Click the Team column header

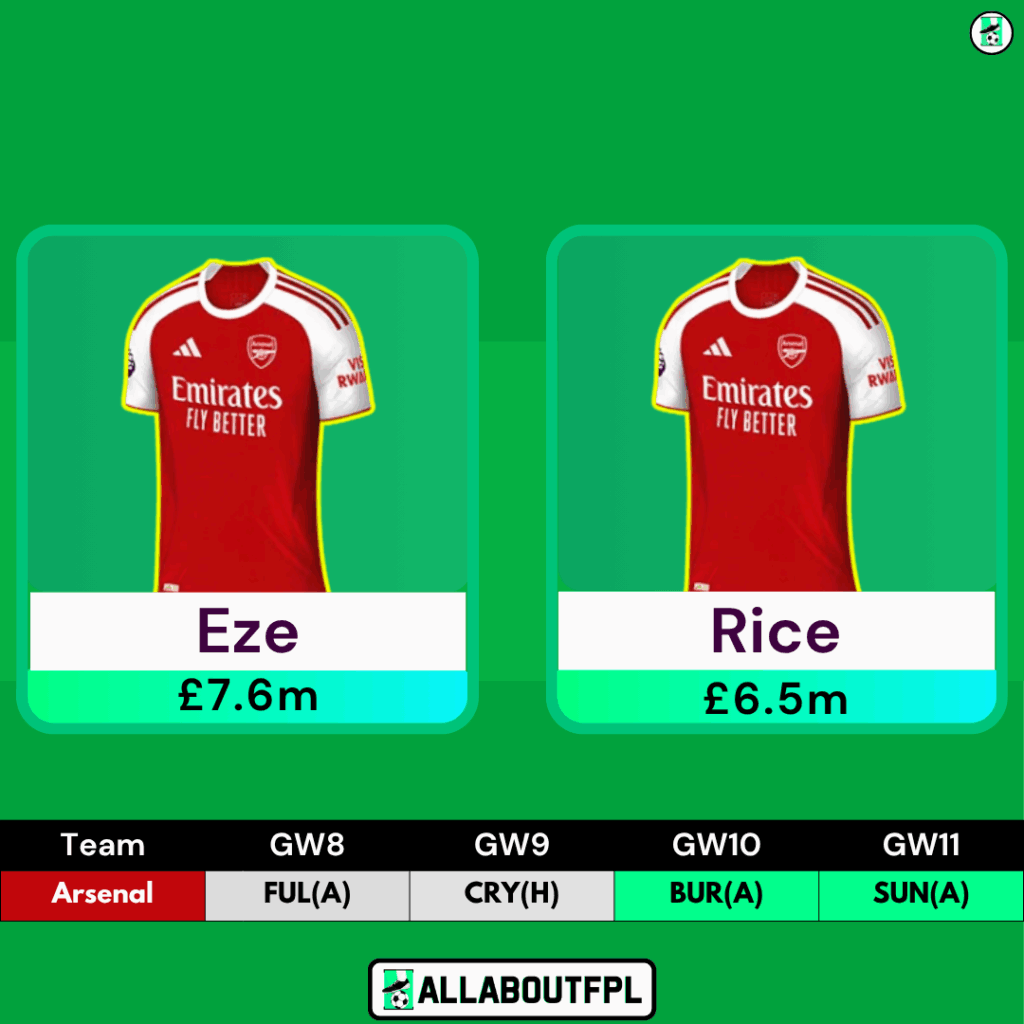coord(103,845)
